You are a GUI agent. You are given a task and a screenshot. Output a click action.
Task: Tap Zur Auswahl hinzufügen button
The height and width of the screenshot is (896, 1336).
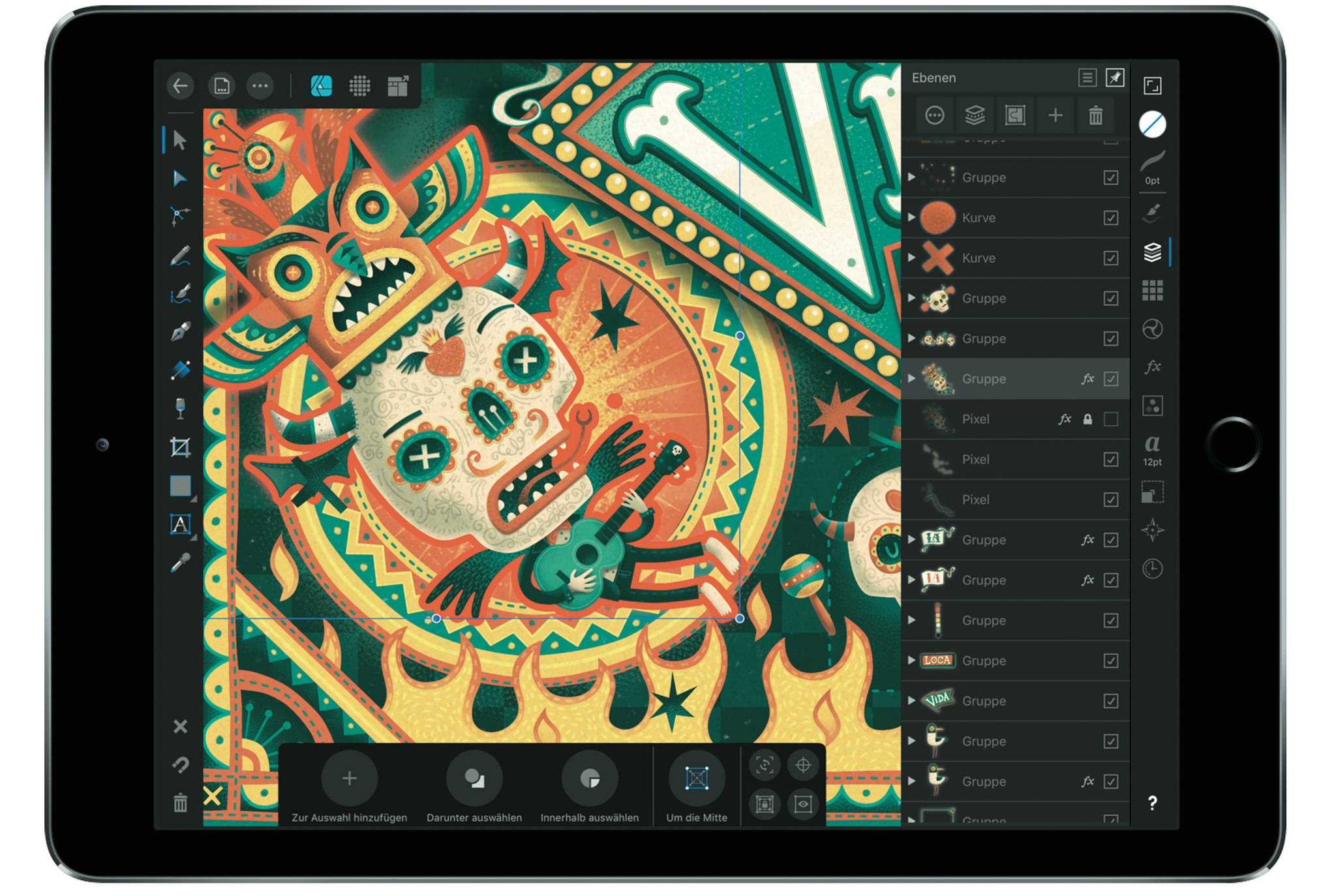point(349,778)
